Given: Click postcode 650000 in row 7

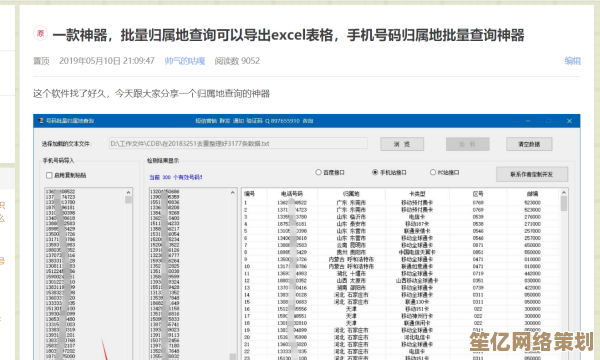Looking at the screenshot, I should pos(532,245).
